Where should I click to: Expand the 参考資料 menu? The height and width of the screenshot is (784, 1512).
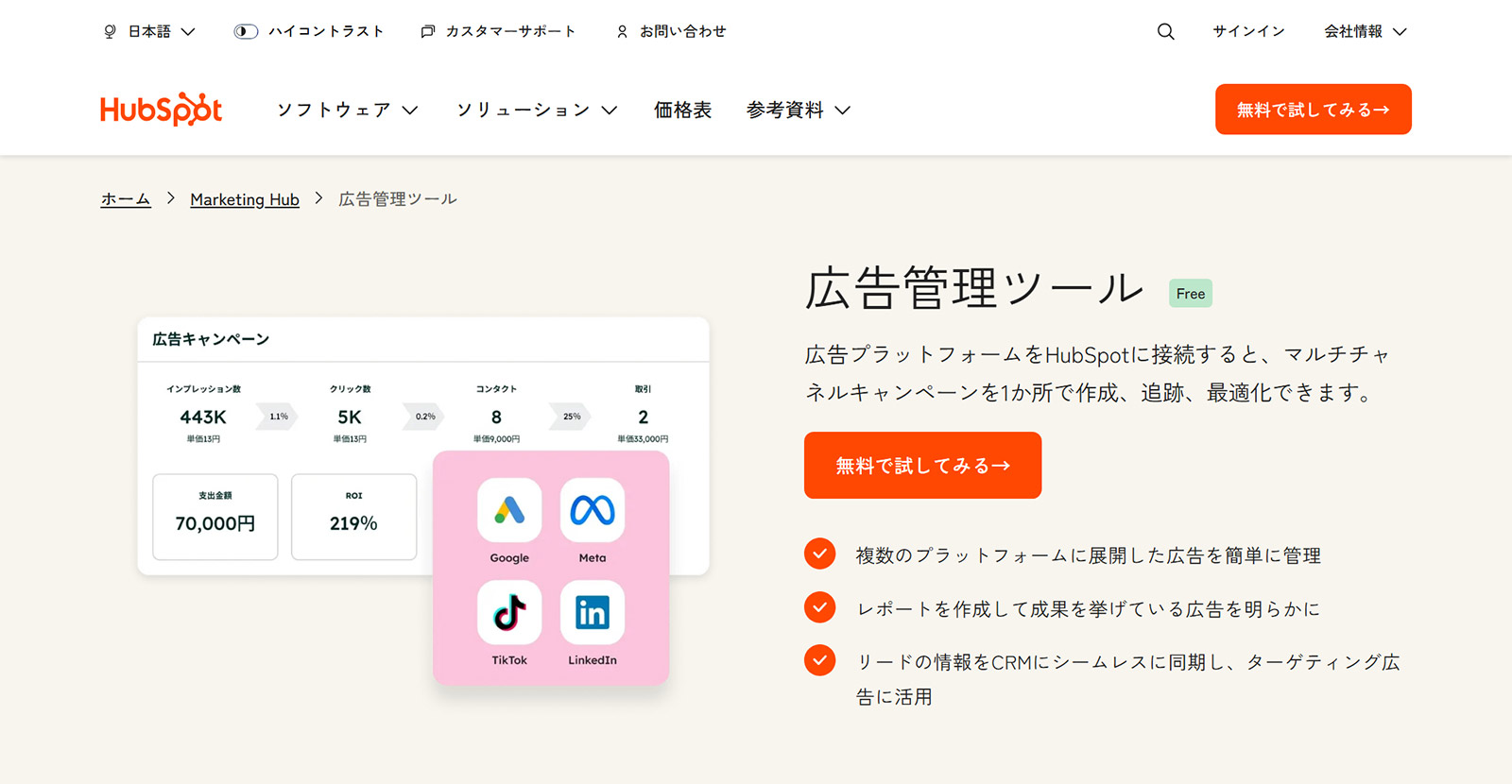coord(799,110)
